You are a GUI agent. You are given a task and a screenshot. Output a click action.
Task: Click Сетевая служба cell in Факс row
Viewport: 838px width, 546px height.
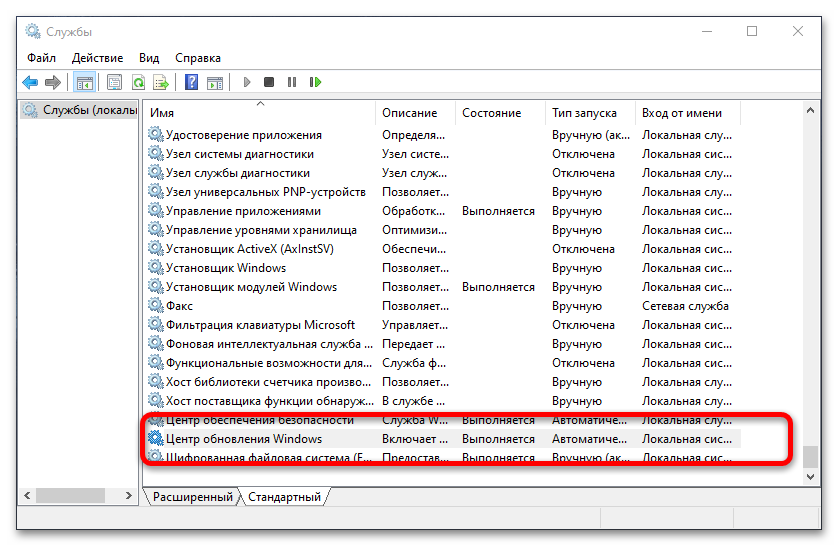coord(685,306)
